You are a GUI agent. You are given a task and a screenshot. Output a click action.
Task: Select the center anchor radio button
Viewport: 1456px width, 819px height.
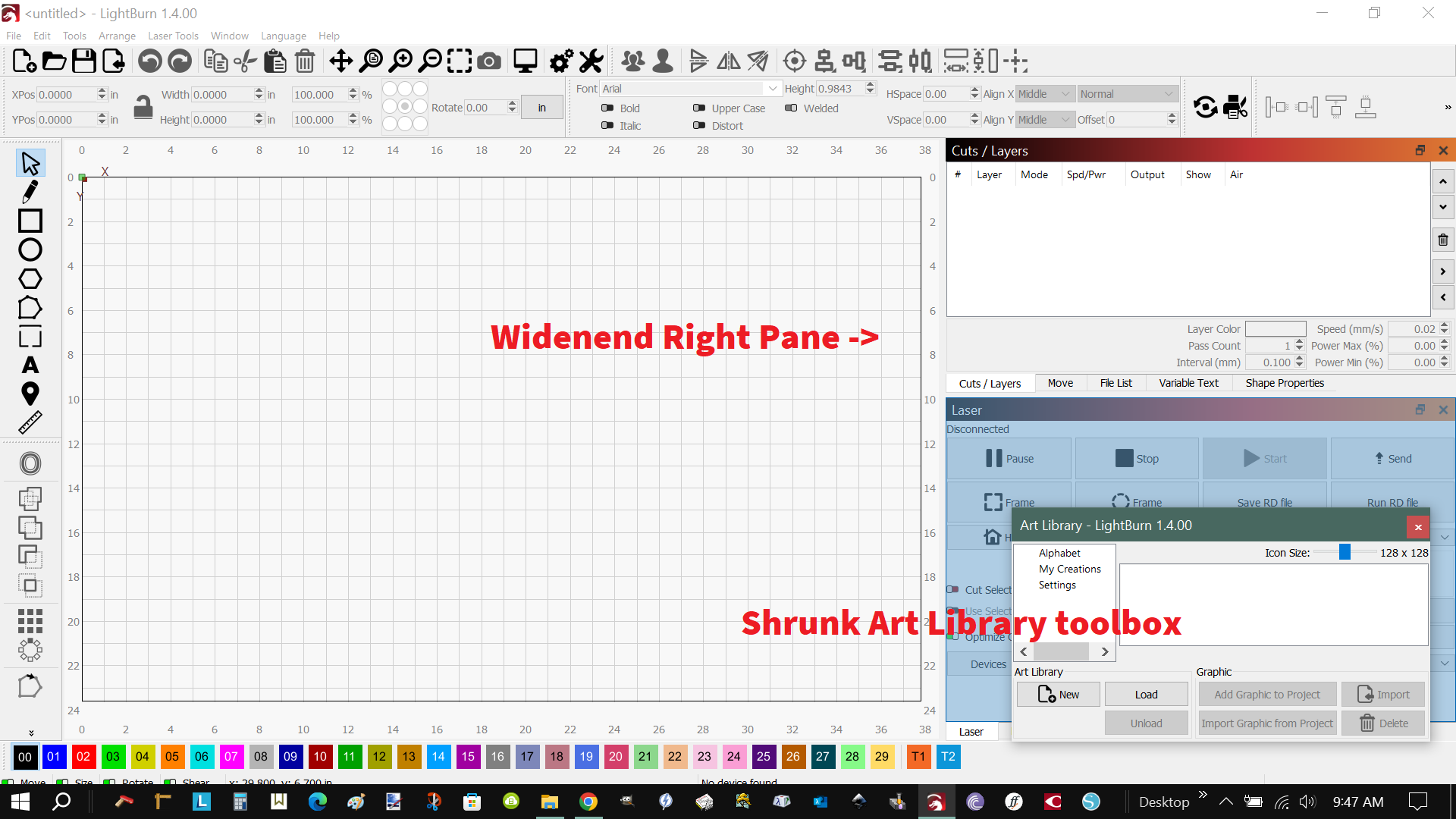pyautogui.click(x=405, y=106)
